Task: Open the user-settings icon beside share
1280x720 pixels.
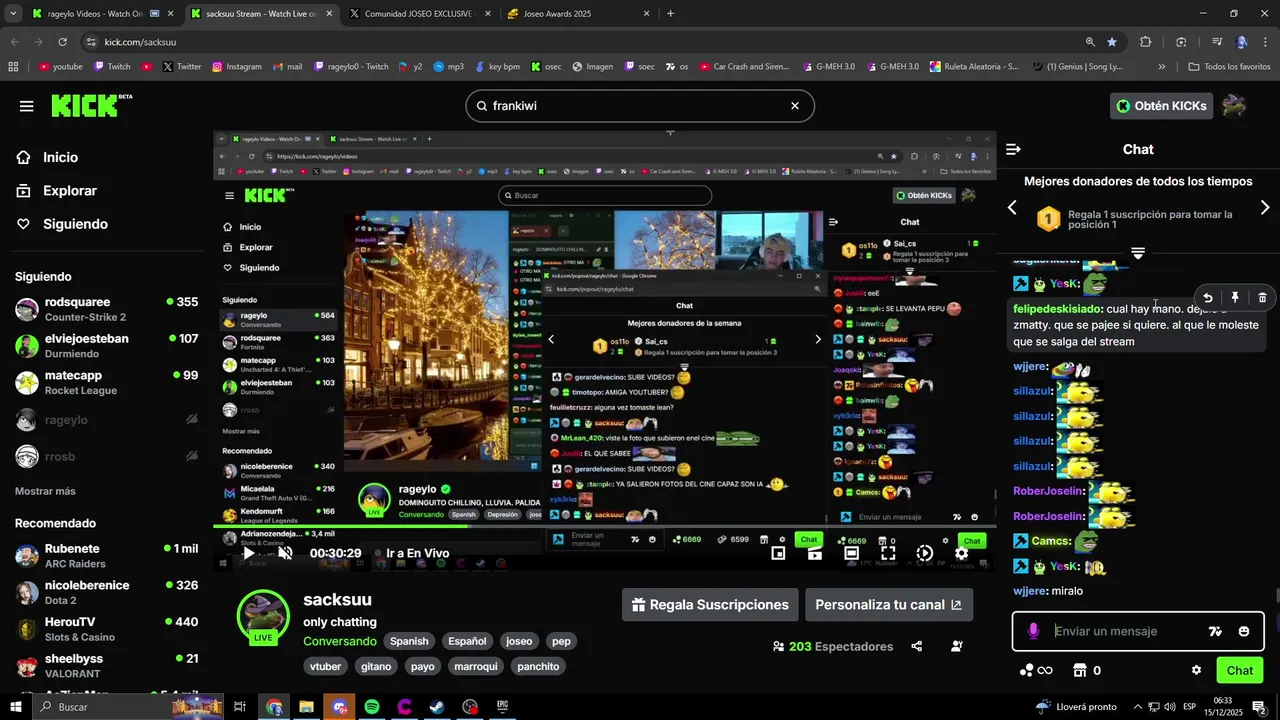Action: (x=957, y=646)
